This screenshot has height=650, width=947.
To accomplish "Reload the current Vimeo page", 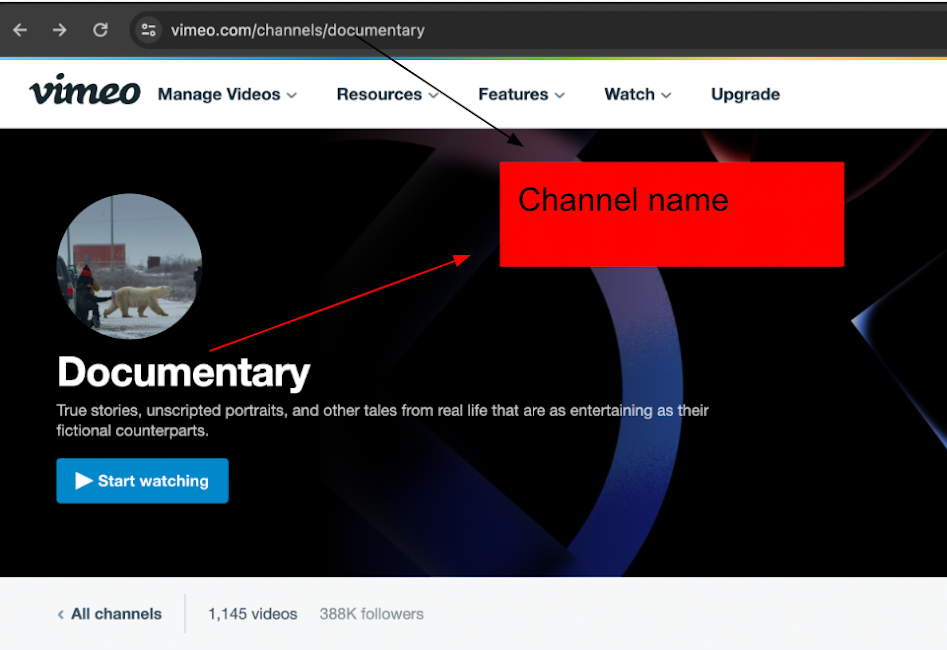I will (x=100, y=30).
